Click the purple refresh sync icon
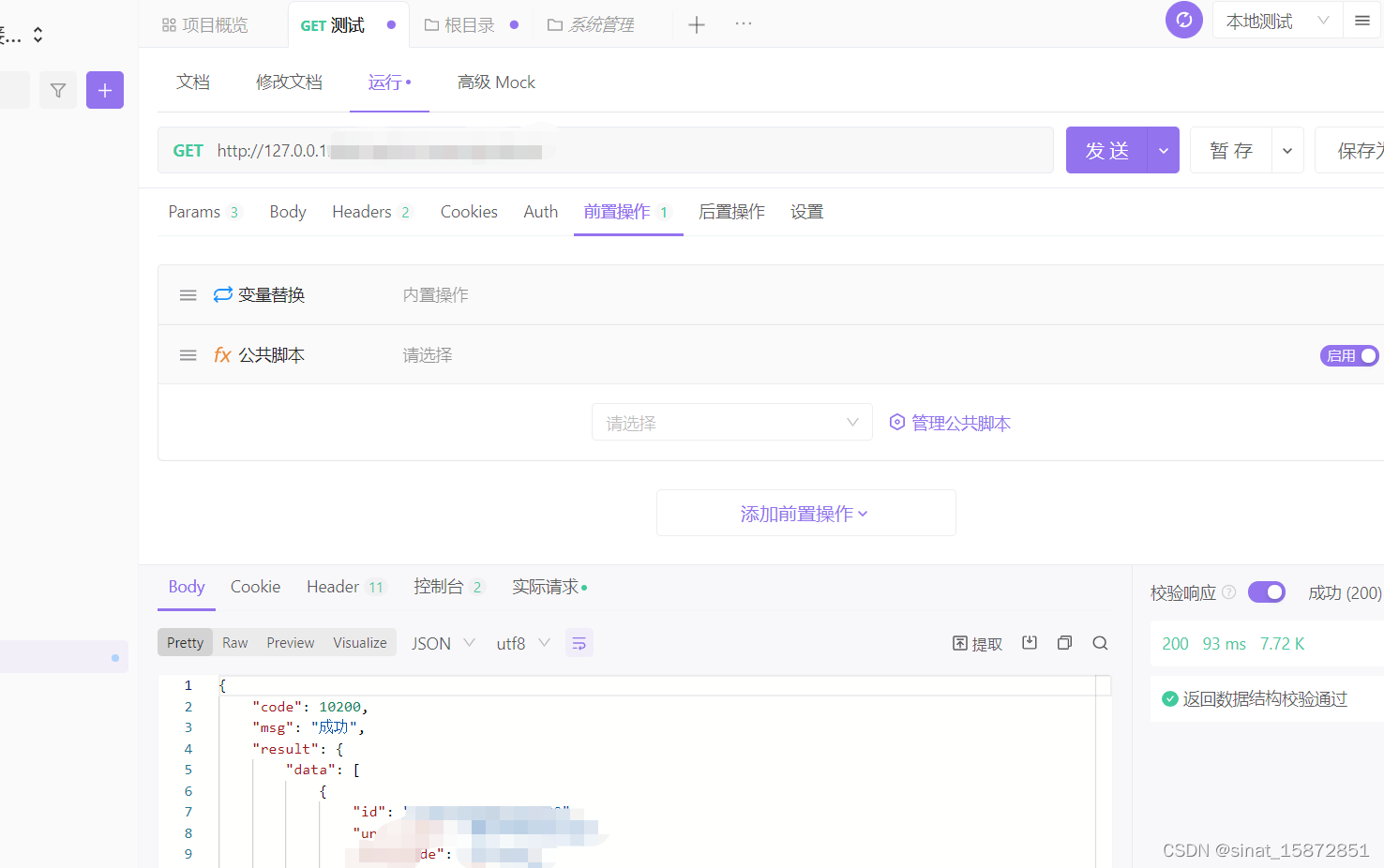1384x868 pixels. [x=1184, y=20]
